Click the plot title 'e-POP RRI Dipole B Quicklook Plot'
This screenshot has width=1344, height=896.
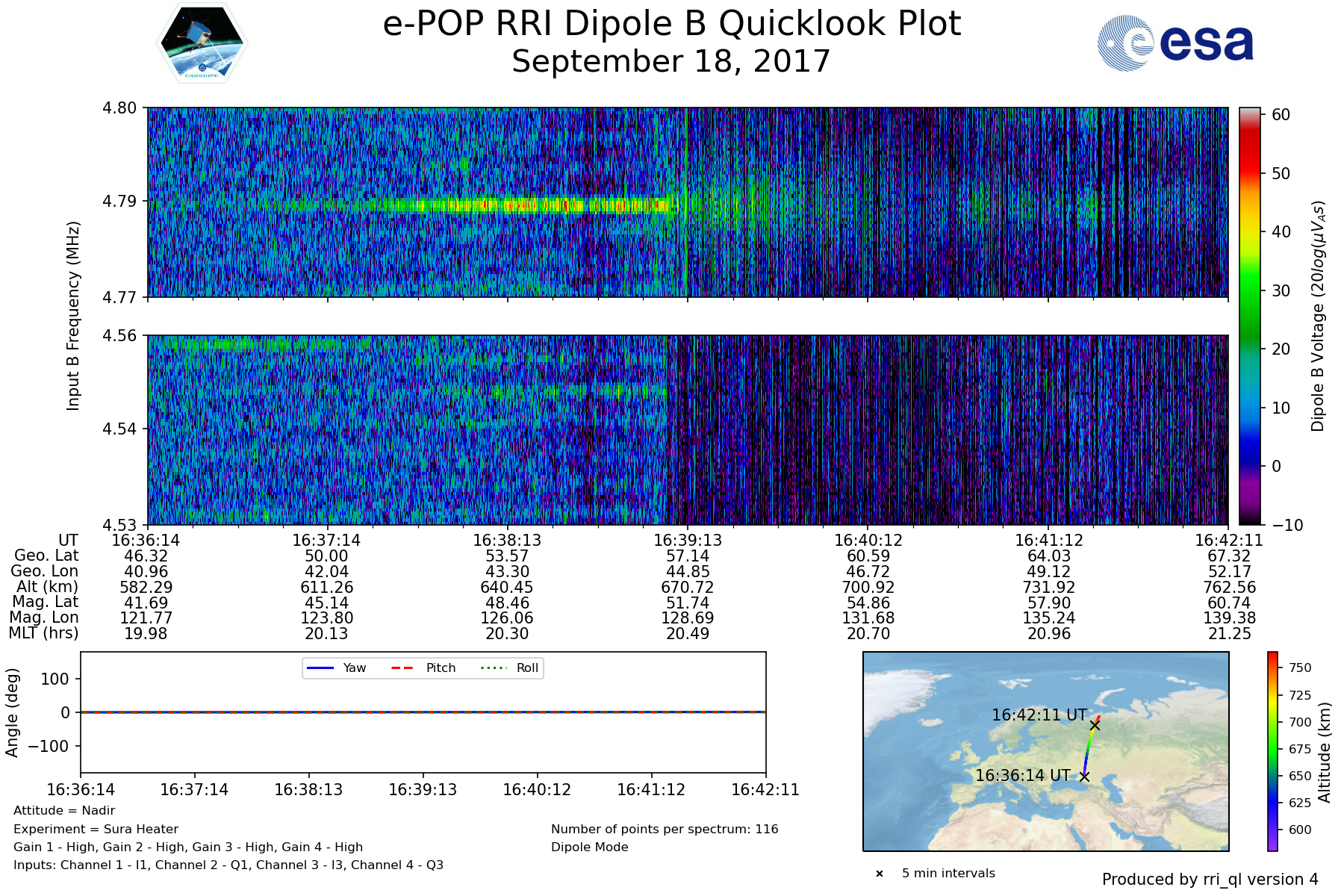coord(671,24)
